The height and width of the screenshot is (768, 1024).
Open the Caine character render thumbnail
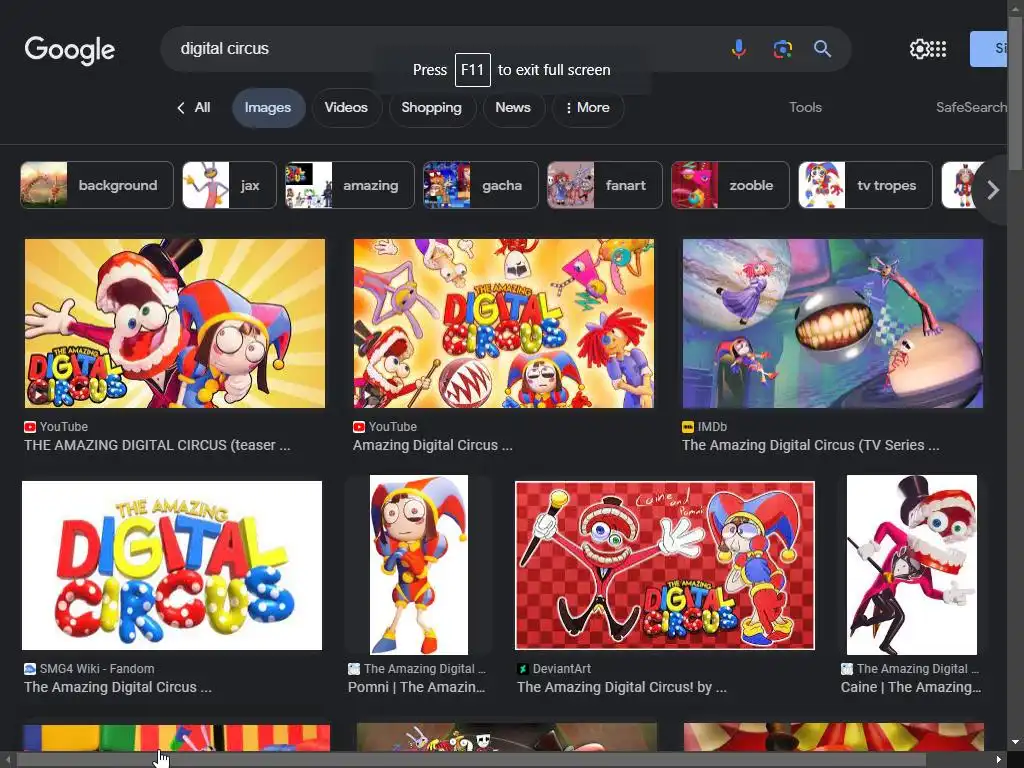click(x=912, y=565)
